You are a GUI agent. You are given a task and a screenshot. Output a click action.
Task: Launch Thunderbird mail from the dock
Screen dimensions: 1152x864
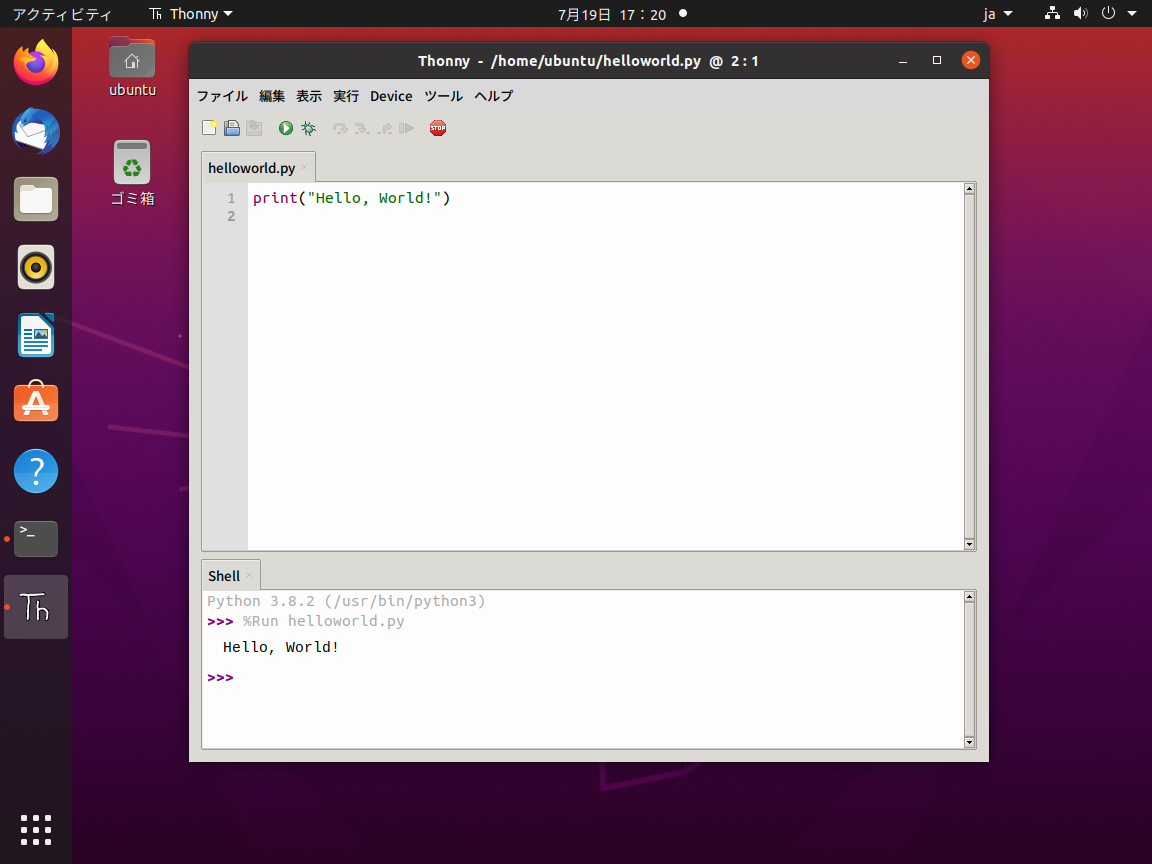(x=36, y=131)
